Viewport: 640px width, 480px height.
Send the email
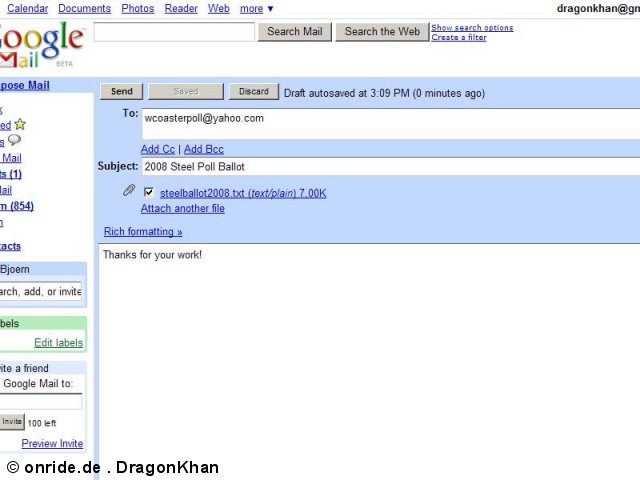point(122,91)
